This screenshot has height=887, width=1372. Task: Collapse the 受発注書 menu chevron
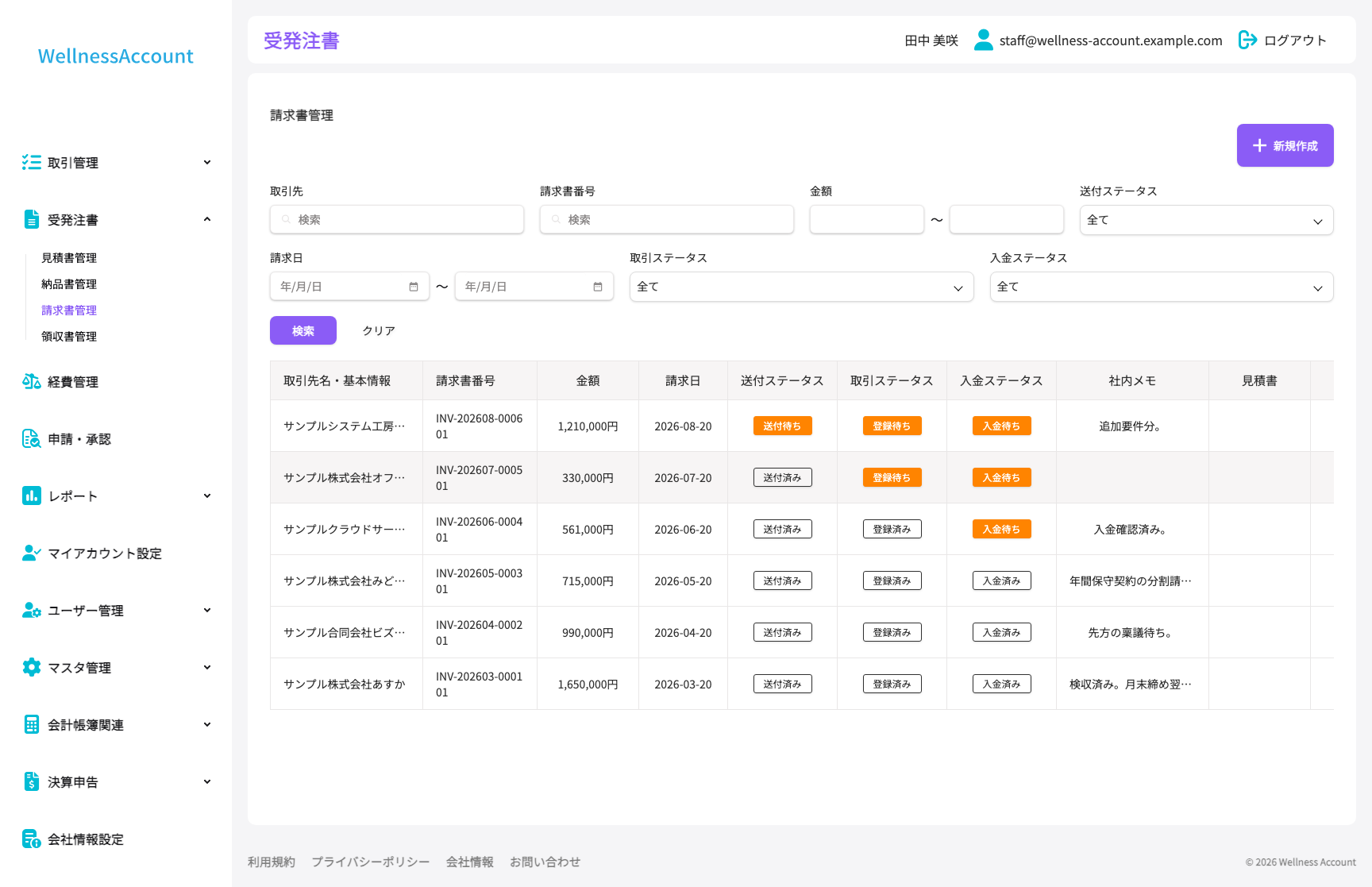pyautogui.click(x=207, y=220)
